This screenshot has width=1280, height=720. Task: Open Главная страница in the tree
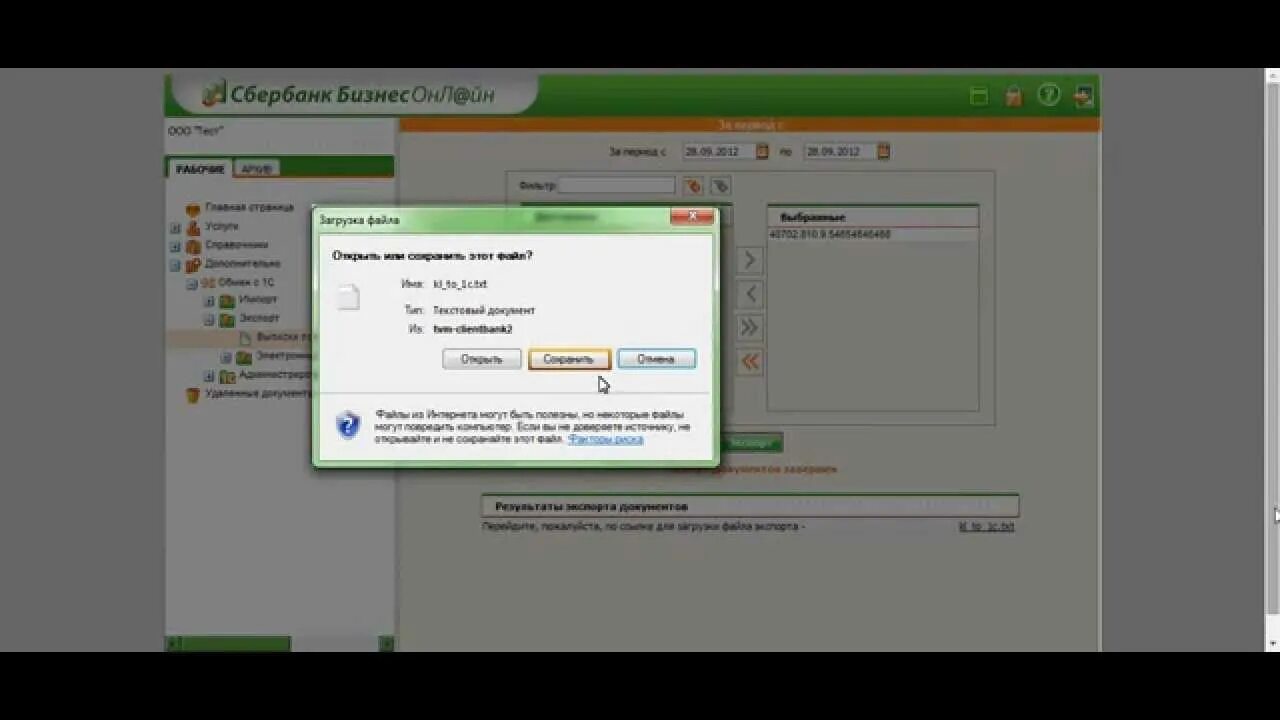[249, 207]
